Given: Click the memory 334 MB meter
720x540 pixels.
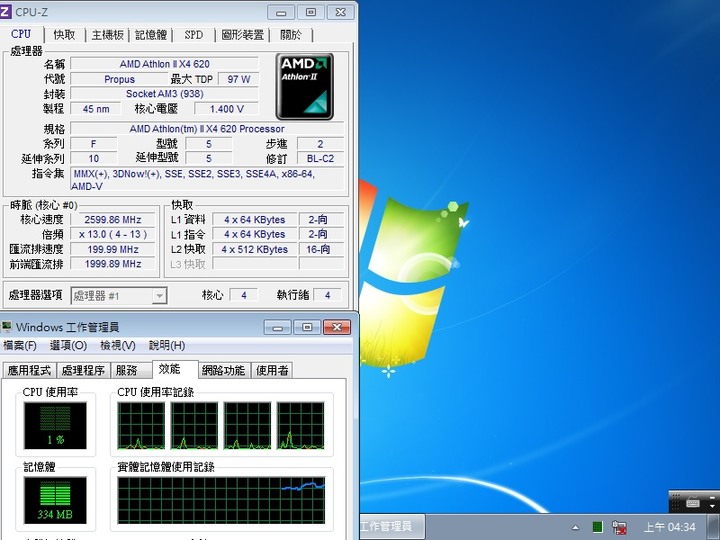Looking at the screenshot, I should pos(55,501).
